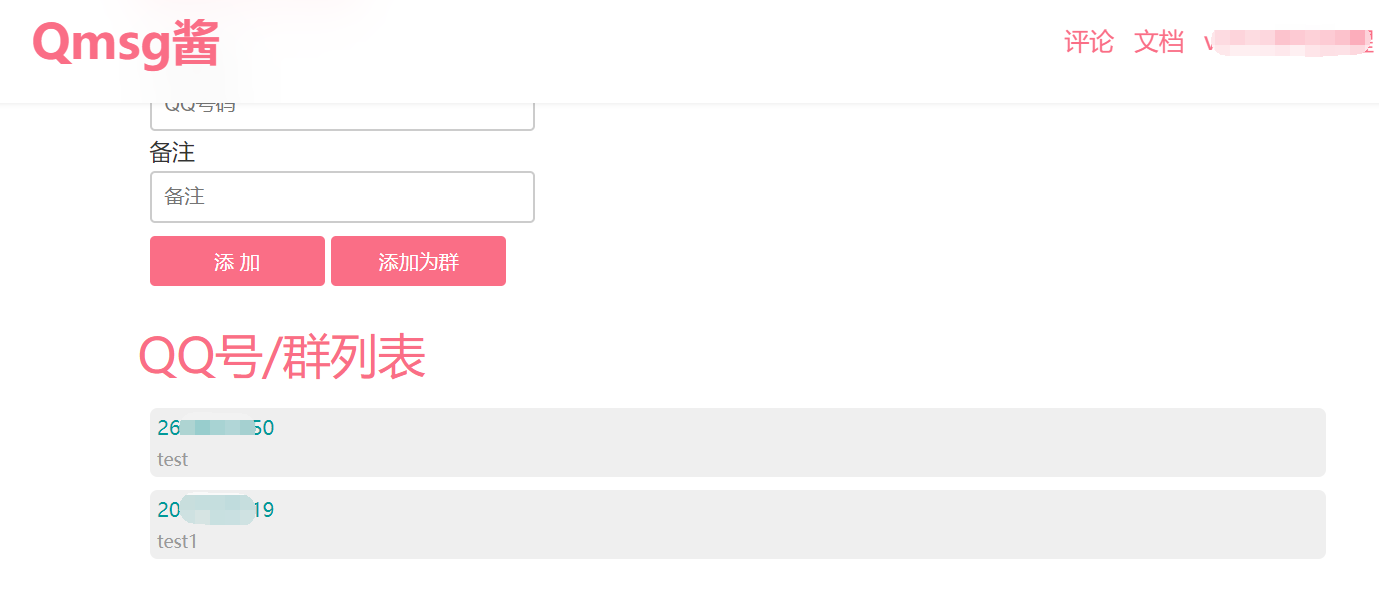Screen dimensions: 1379x590
Task: Click the 'test' remark text
Action: pos(172,460)
